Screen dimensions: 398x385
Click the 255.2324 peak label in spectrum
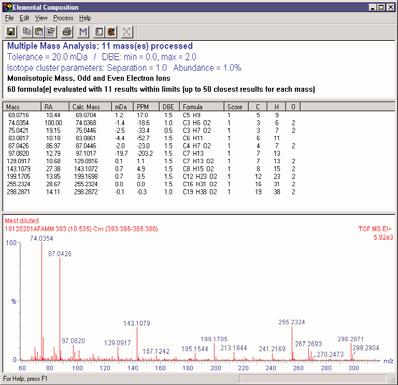click(292, 322)
